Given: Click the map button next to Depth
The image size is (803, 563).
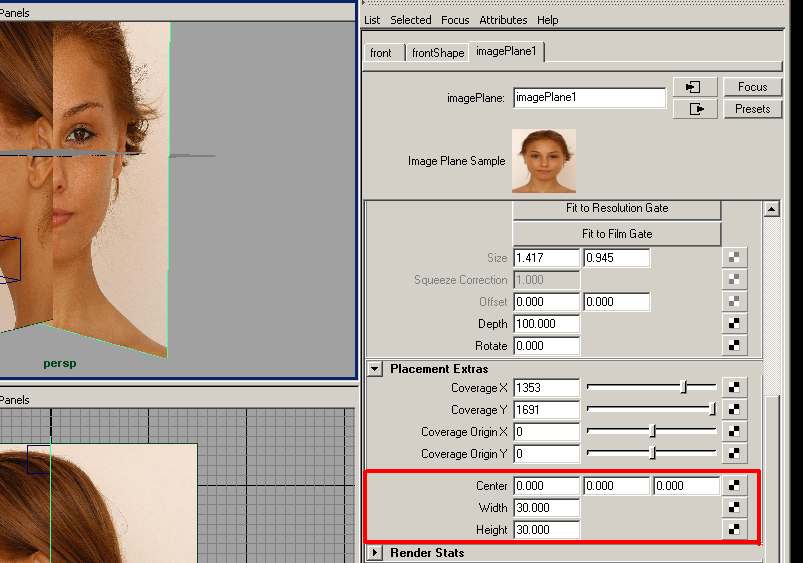Looking at the screenshot, I should (x=734, y=324).
